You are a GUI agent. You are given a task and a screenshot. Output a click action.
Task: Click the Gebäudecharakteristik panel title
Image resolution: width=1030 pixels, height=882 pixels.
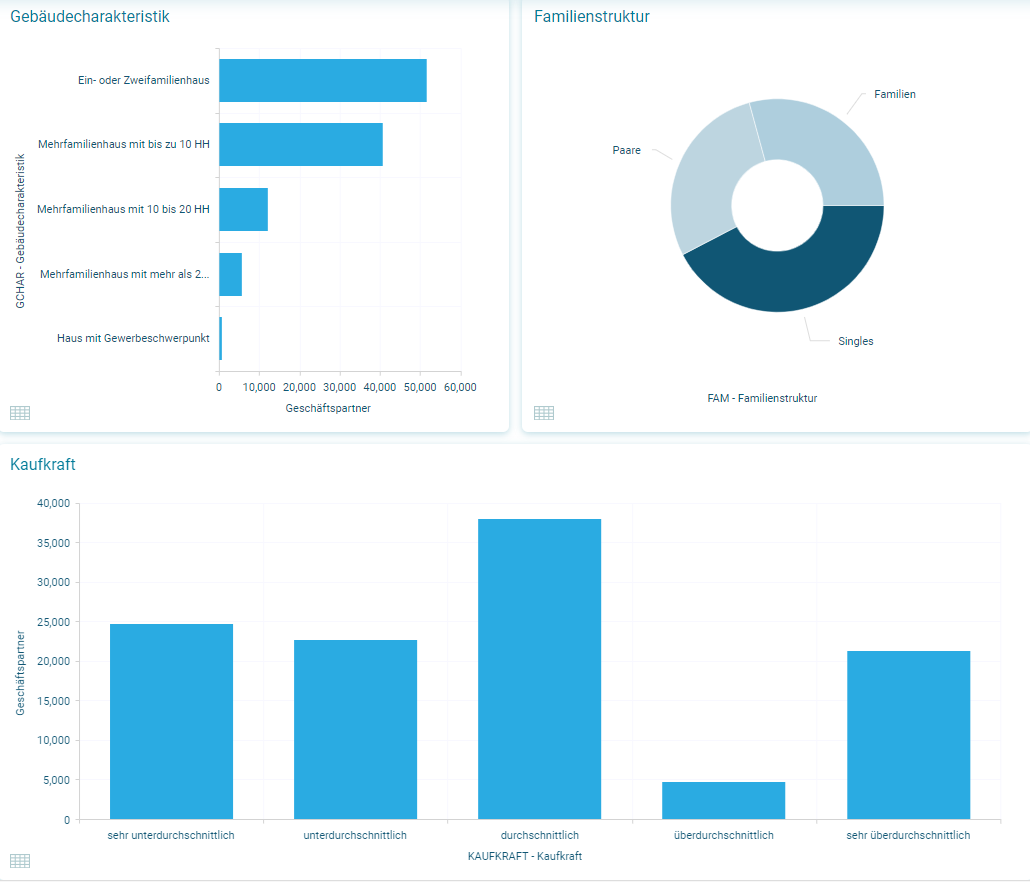(x=90, y=16)
